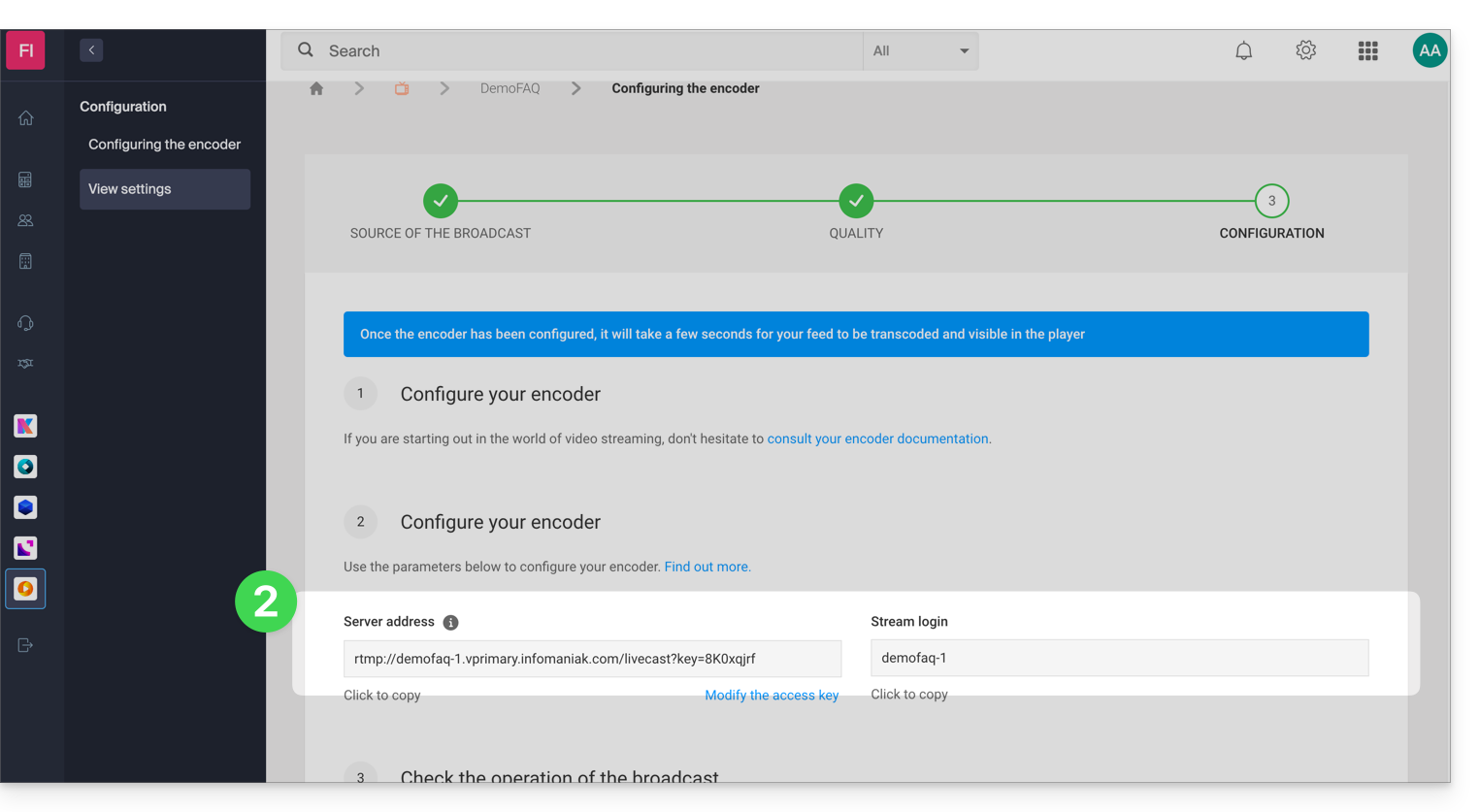Click the Stream login field to copy
This screenshot has height=812, width=1480.
[x=1119, y=658]
